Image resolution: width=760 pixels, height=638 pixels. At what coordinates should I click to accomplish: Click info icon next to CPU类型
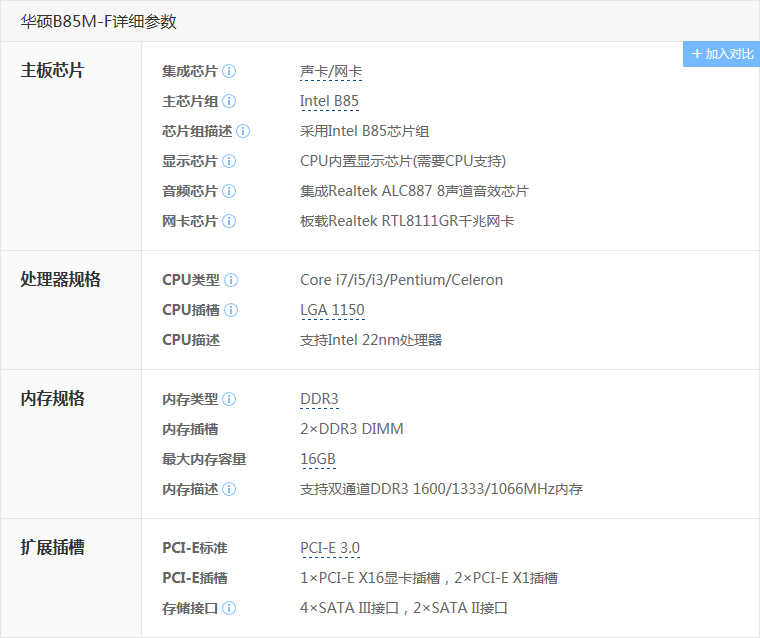(231, 280)
